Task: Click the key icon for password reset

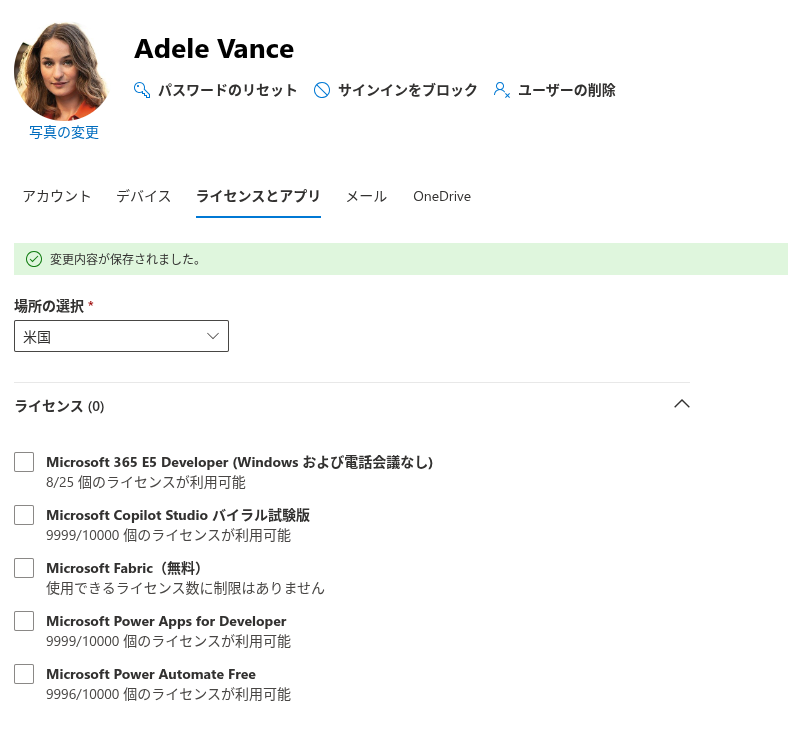Action: pos(142,90)
